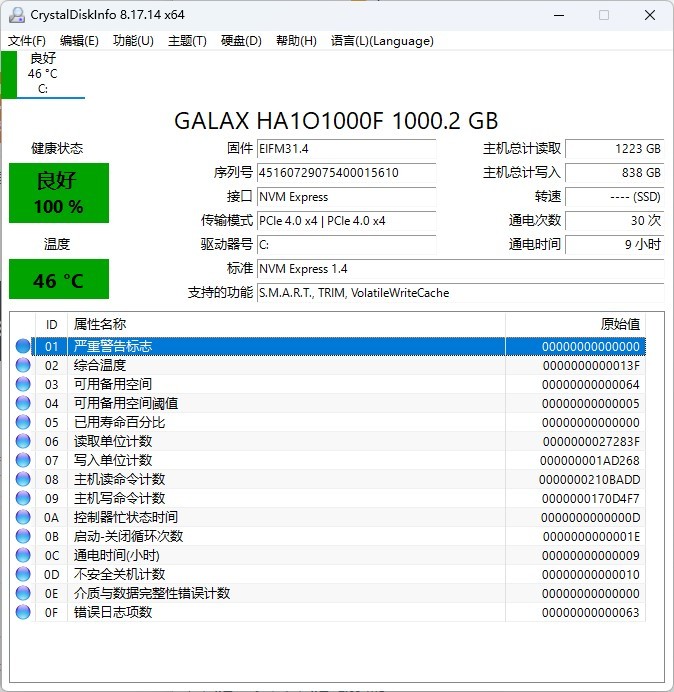674x692 pixels.
Task: Select the 综合温度 attribute row
Action: 328,365
